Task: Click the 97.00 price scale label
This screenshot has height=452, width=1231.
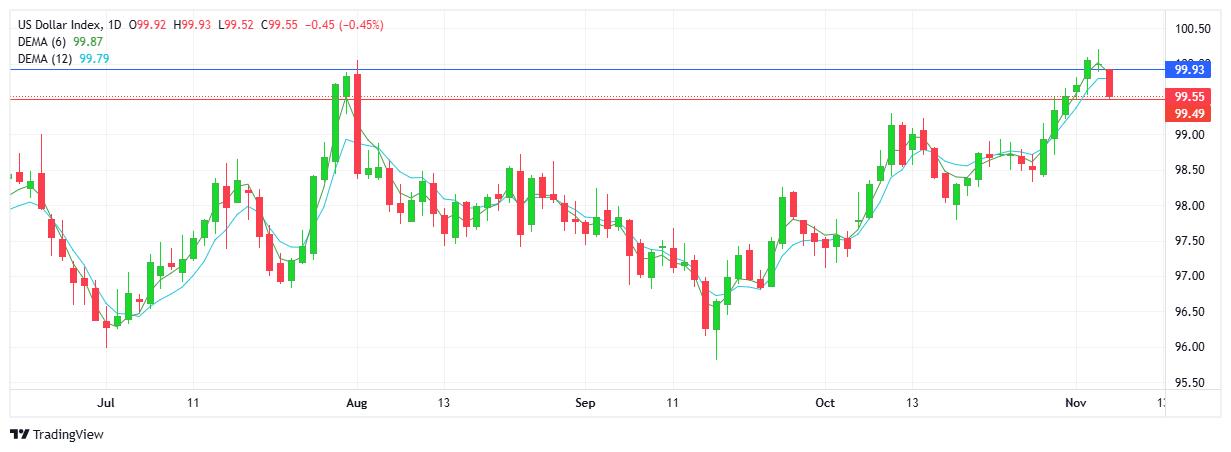Action: (x=1189, y=276)
